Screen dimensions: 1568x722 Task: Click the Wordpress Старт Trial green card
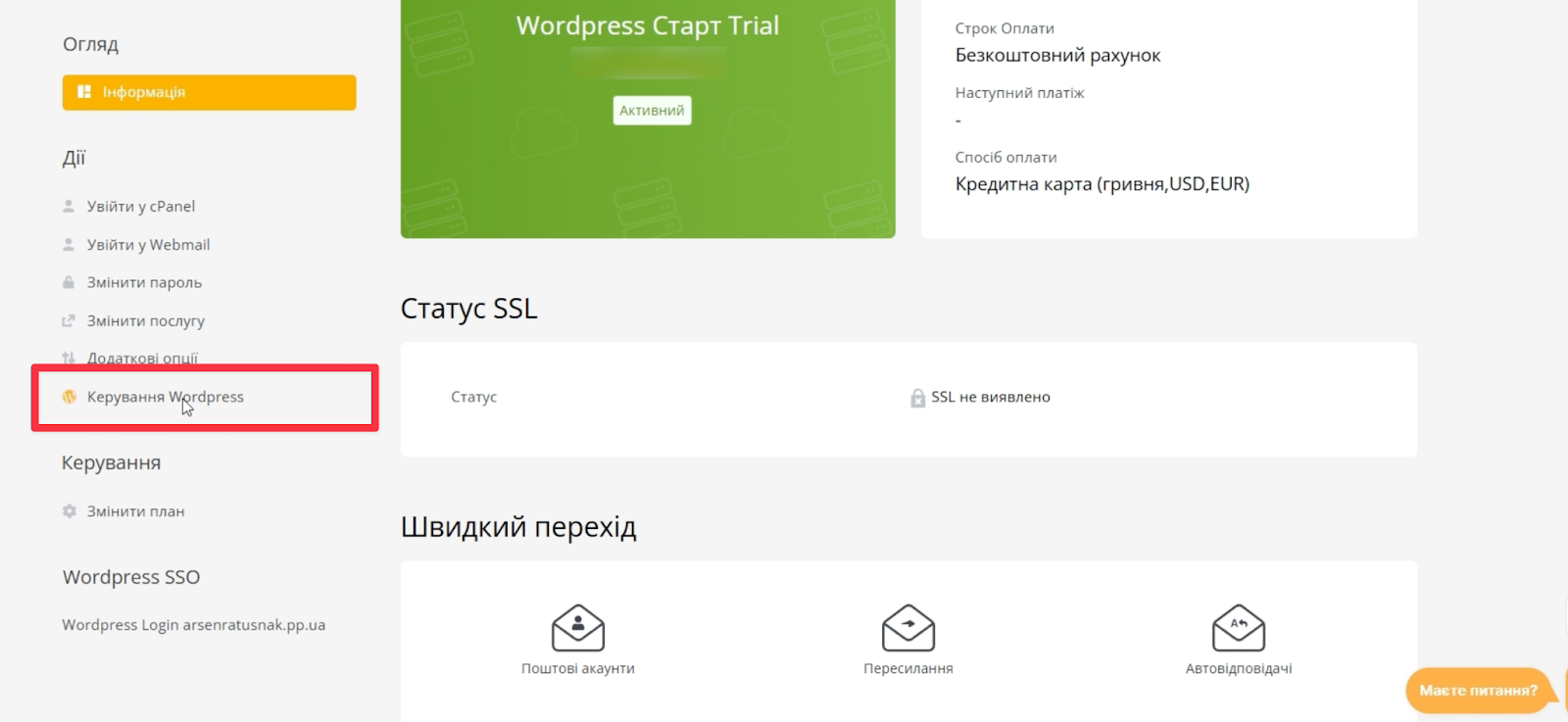(648, 119)
